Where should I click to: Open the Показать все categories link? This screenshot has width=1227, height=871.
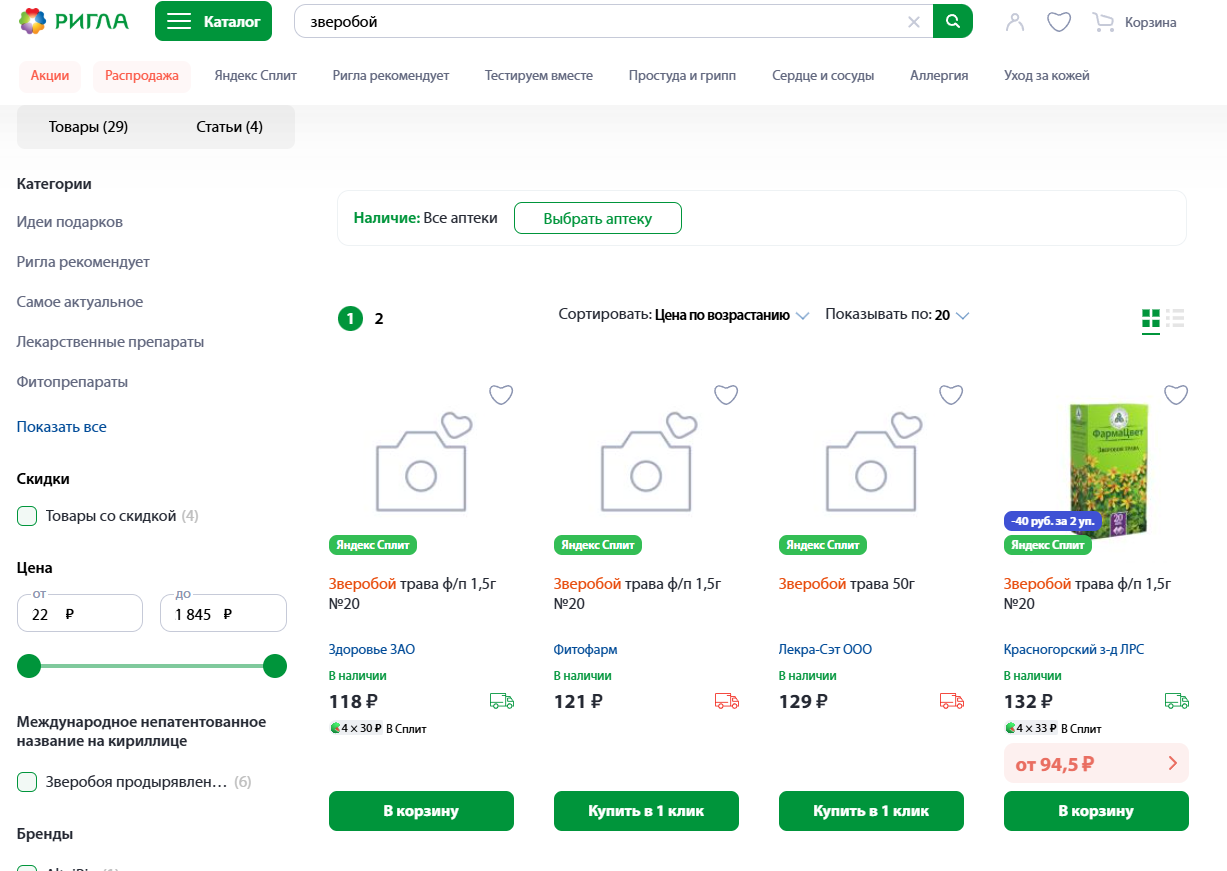pyautogui.click(x=62, y=427)
